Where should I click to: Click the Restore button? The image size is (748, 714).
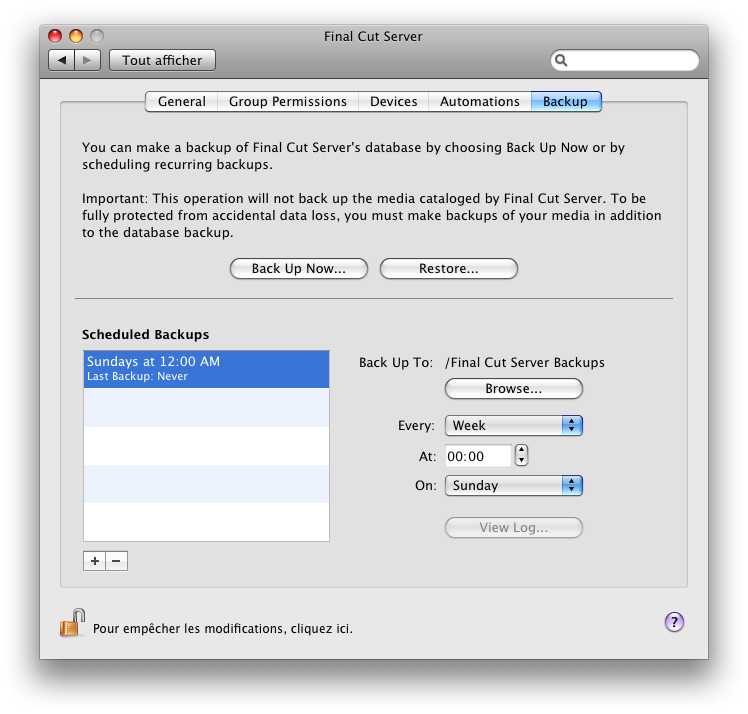(448, 269)
